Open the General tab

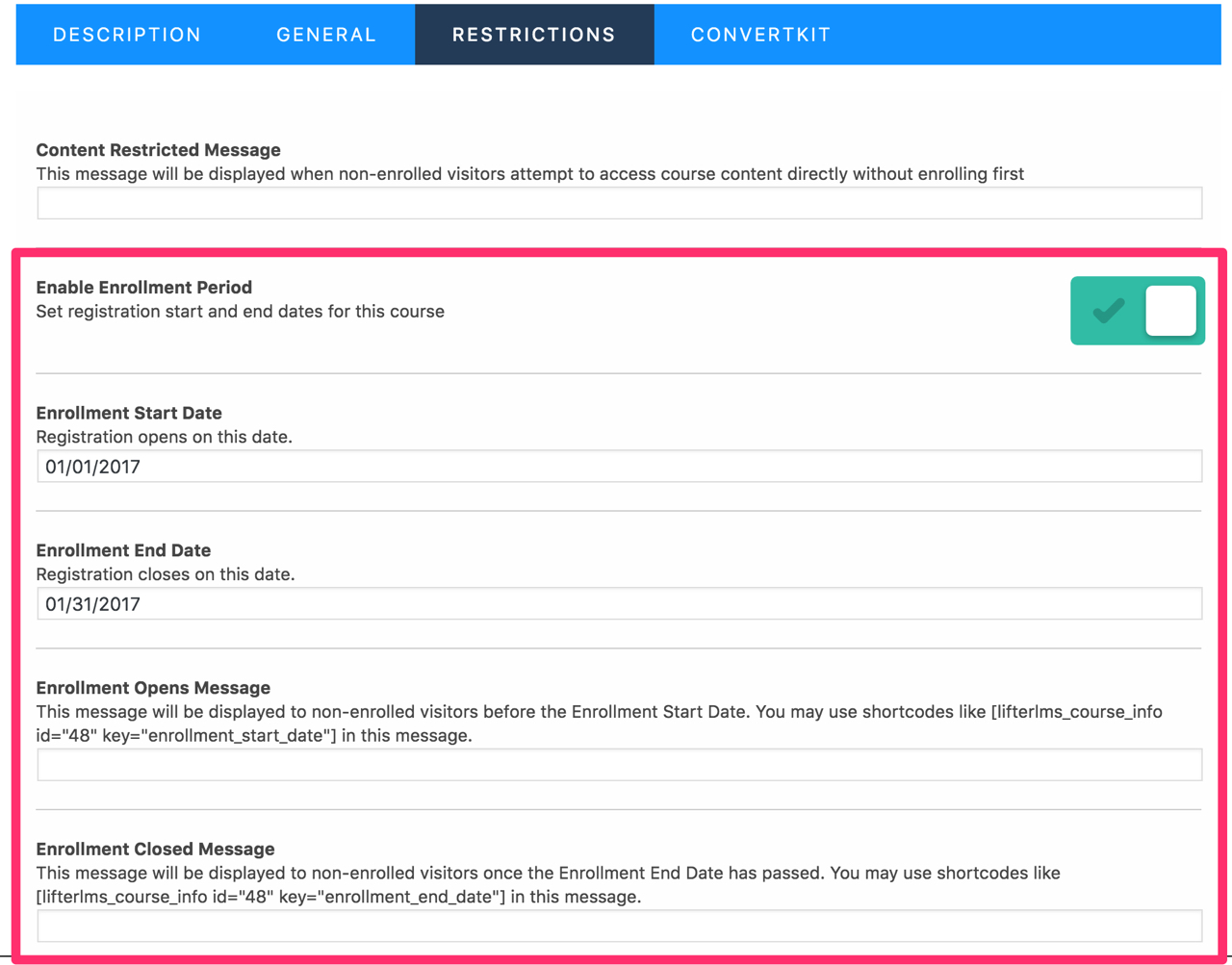click(x=326, y=35)
